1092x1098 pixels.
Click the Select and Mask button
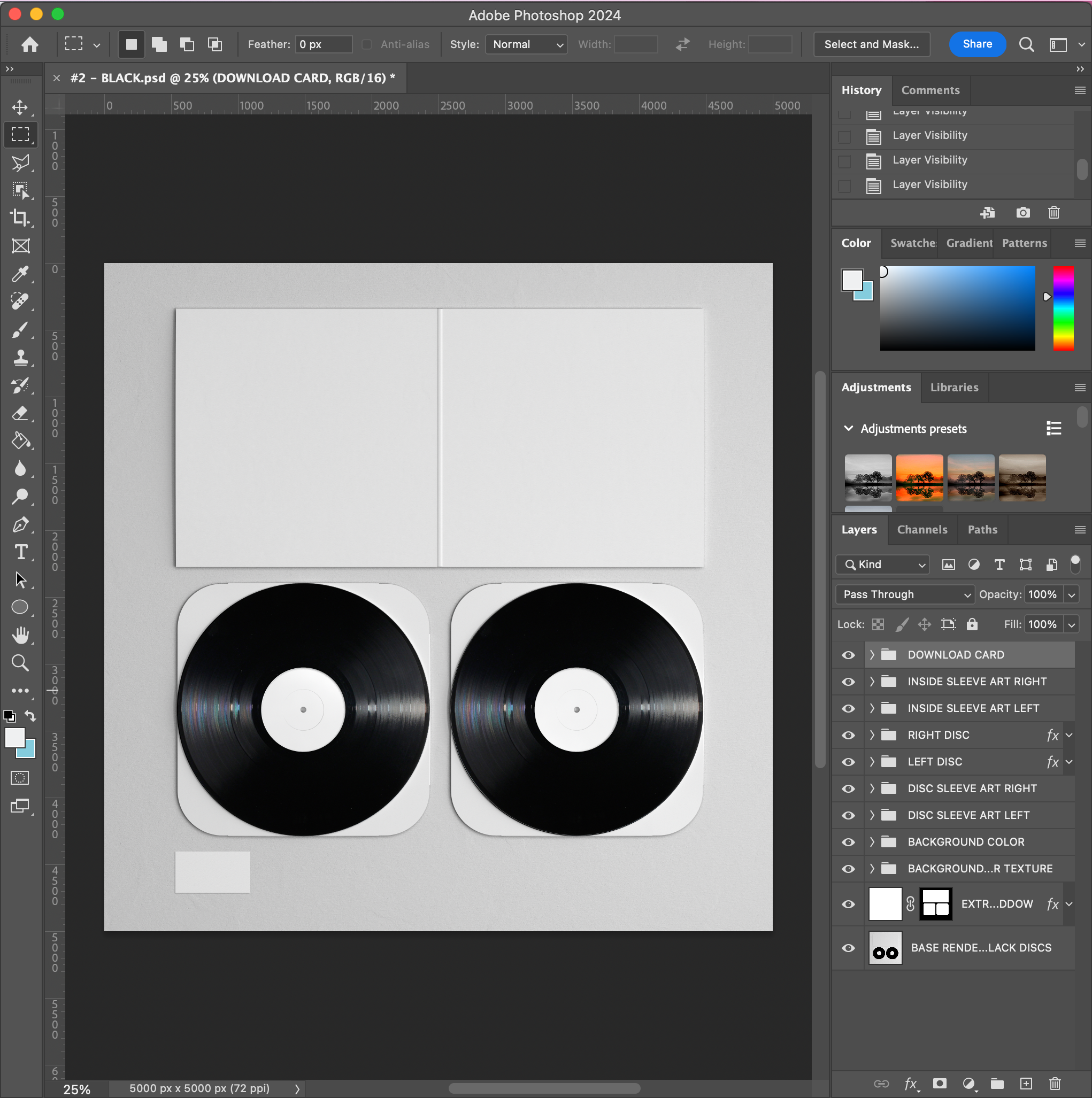[871, 44]
